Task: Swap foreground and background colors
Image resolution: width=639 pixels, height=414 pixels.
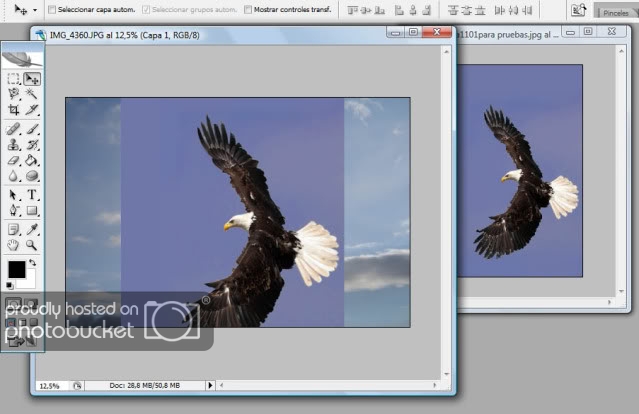Action: [x=32, y=262]
